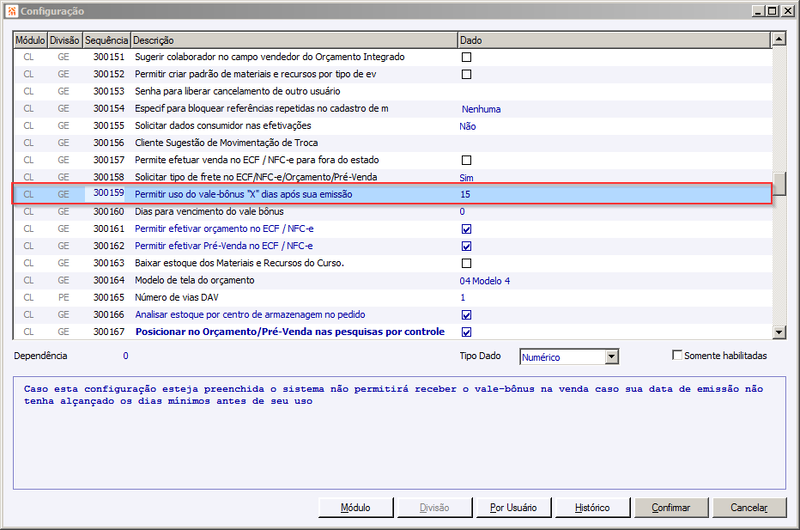Maximize the Configuração window
The image size is (800, 530).
pos(772,11)
